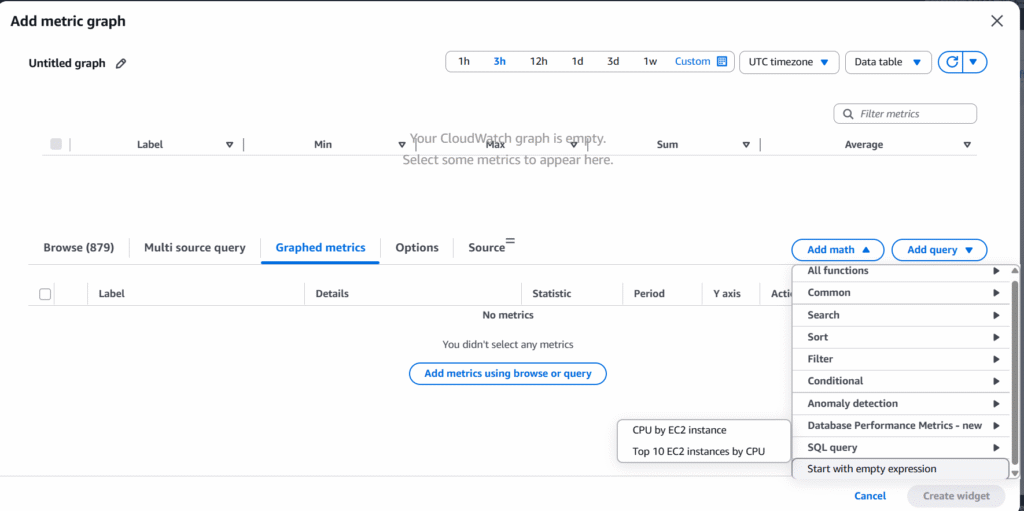This screenshot has width=1024, height=511.
Task: Open the refresh interval dropdown arrow
Action: click(x=975, y=62)
